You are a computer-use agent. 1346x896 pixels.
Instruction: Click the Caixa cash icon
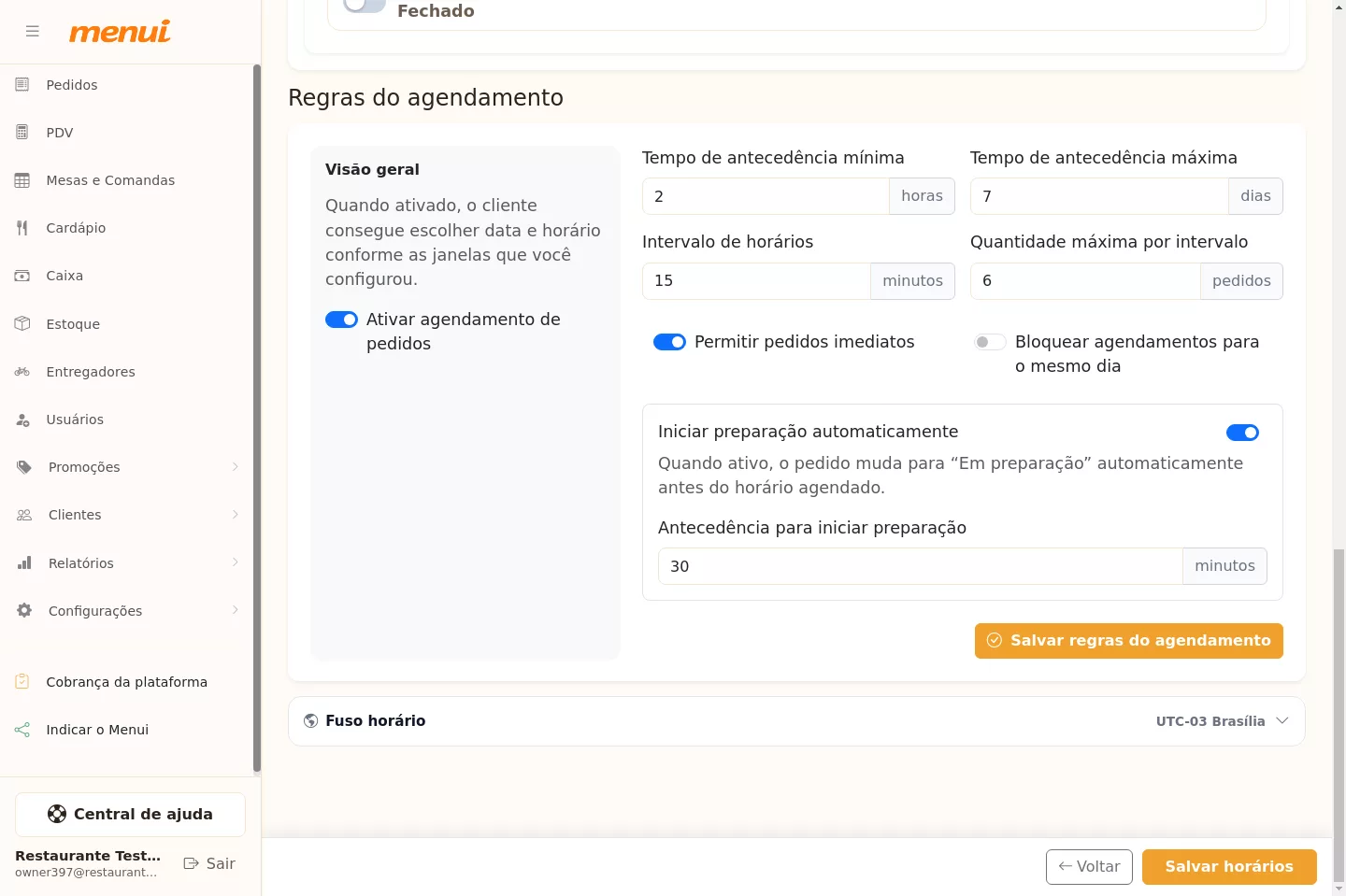tap(22, 276)
